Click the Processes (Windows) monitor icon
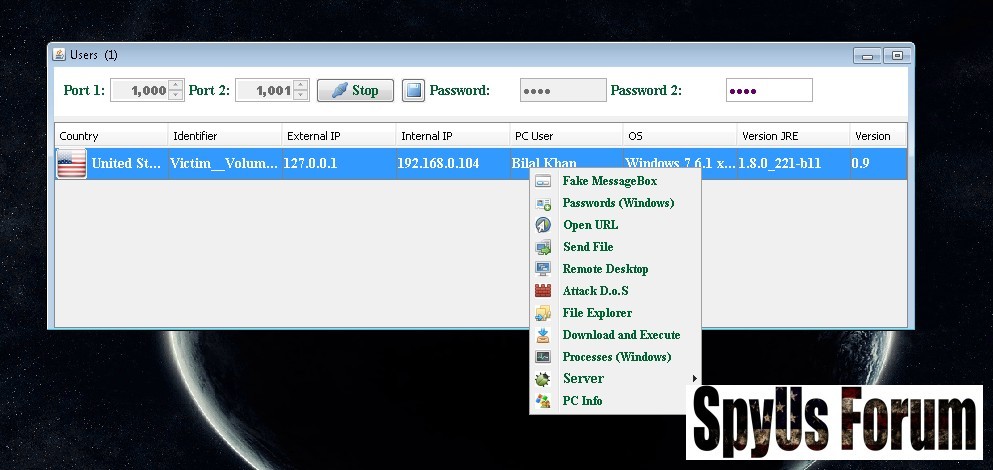 pos(543,357)
